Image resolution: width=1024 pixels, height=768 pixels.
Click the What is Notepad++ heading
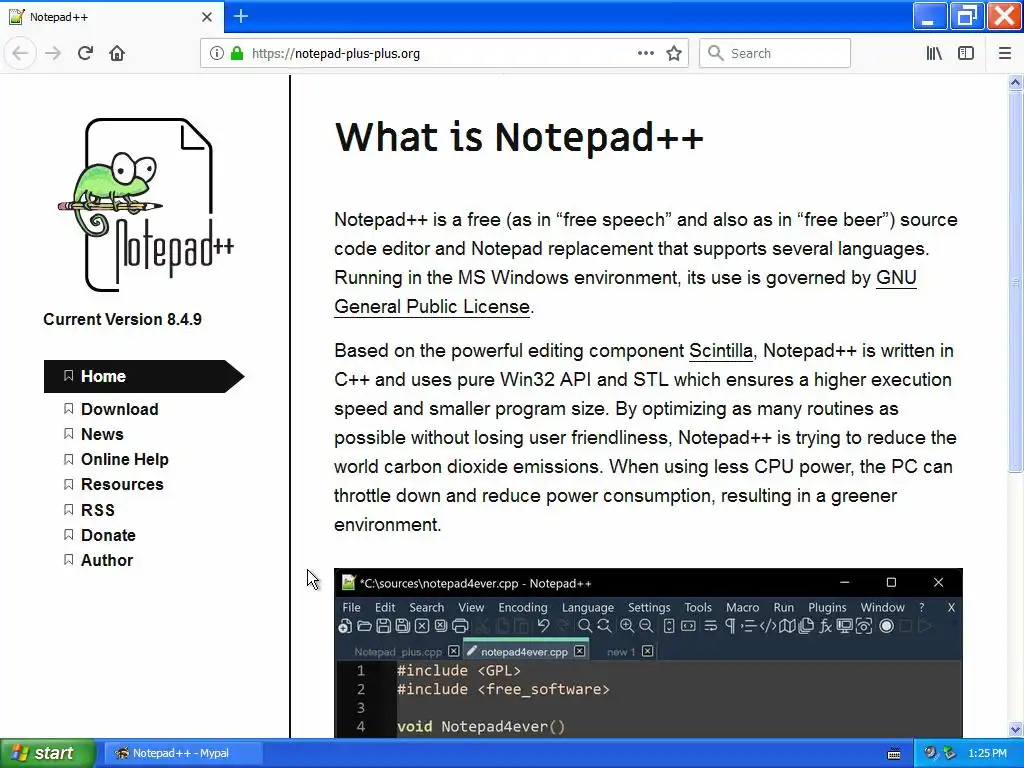[x=519, y=138]
